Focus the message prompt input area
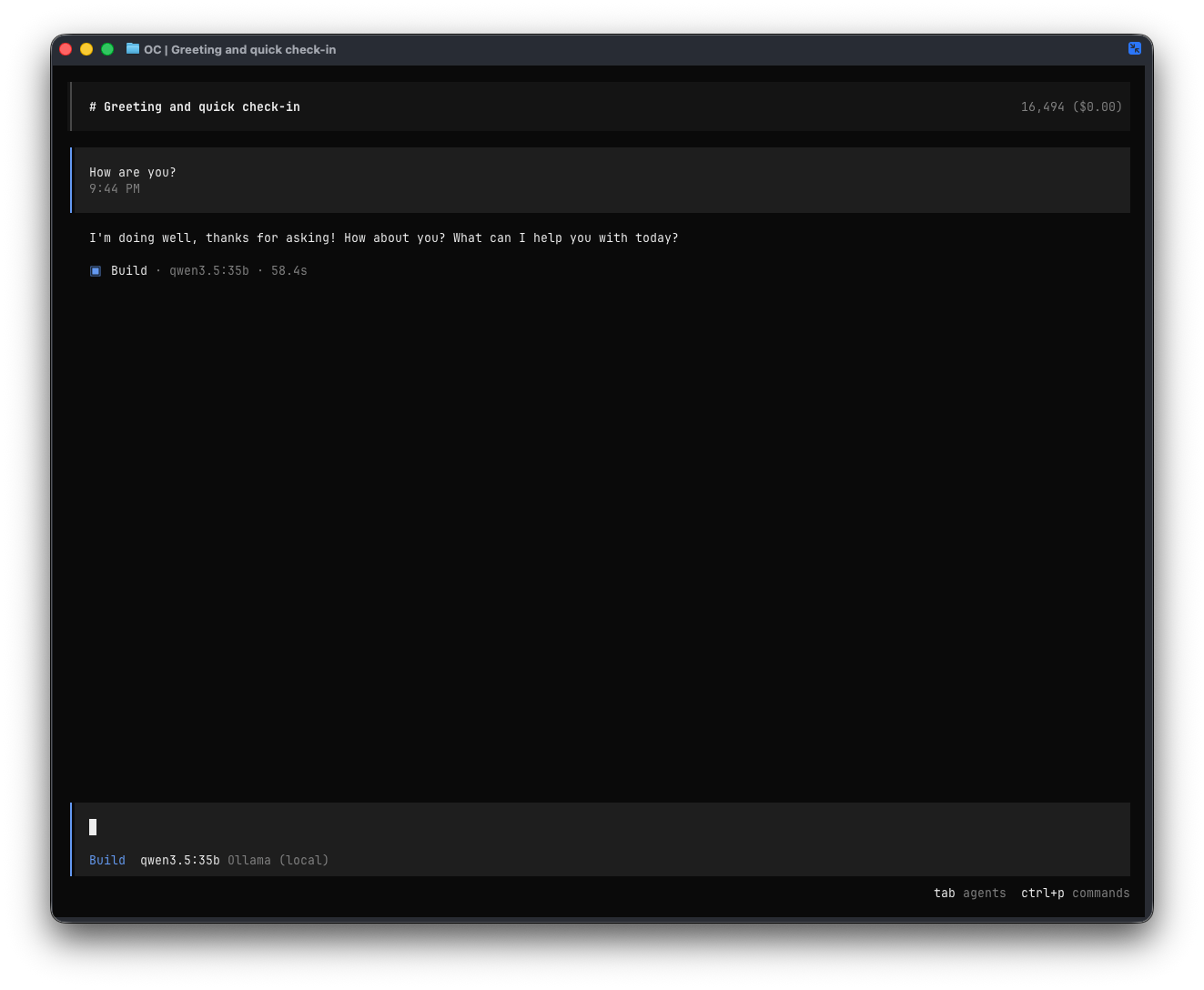The width and height of the screenshot is (1204, 990). point(601,827)
